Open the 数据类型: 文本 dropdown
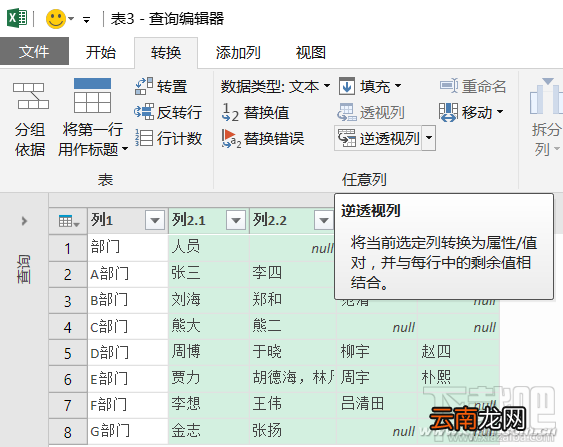The width and height of the screenshot is (563, 447). (275, 86)
